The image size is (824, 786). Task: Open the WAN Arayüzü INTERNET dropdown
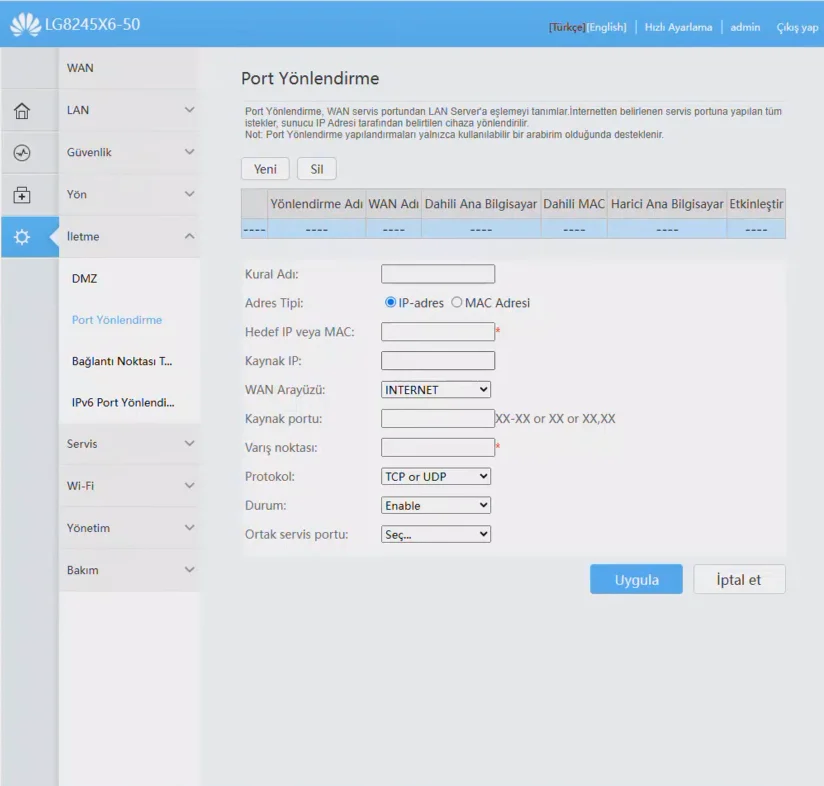pyautogui.click(x=436, y=389)
